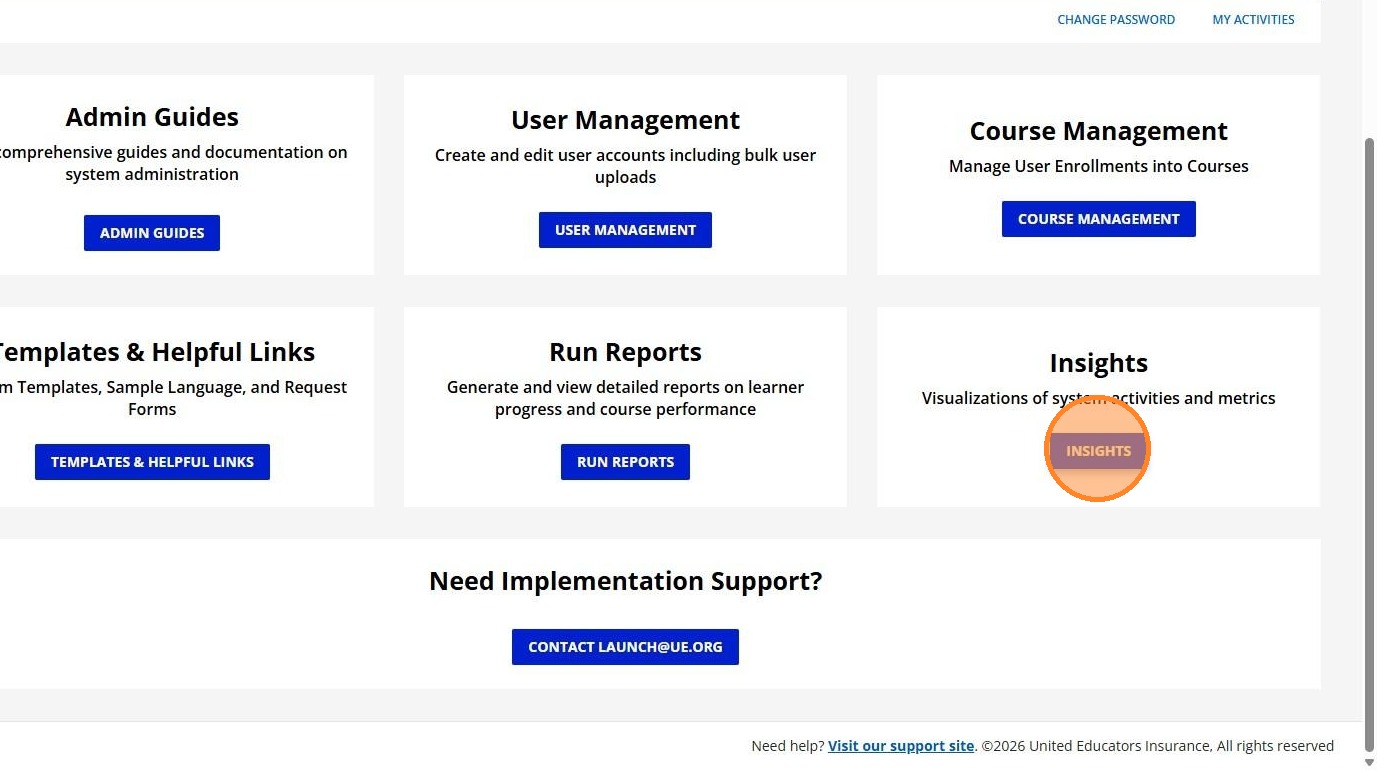
Task: Click the User Management card heading
Action: (x=625, y=120)
